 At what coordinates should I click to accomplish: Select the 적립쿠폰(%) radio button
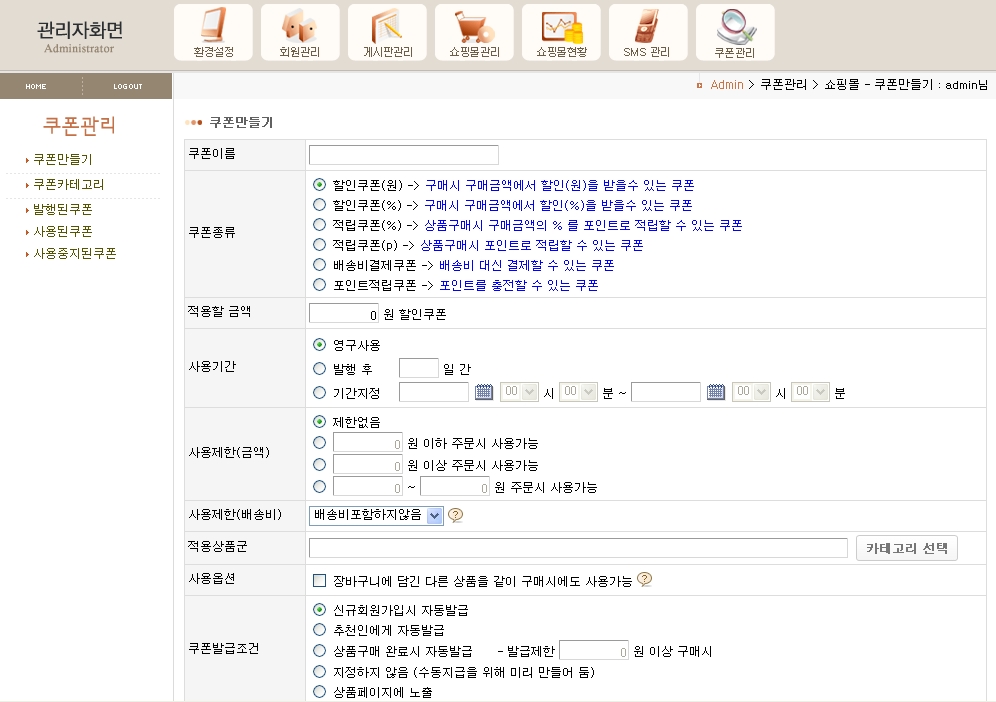(320, 225)
